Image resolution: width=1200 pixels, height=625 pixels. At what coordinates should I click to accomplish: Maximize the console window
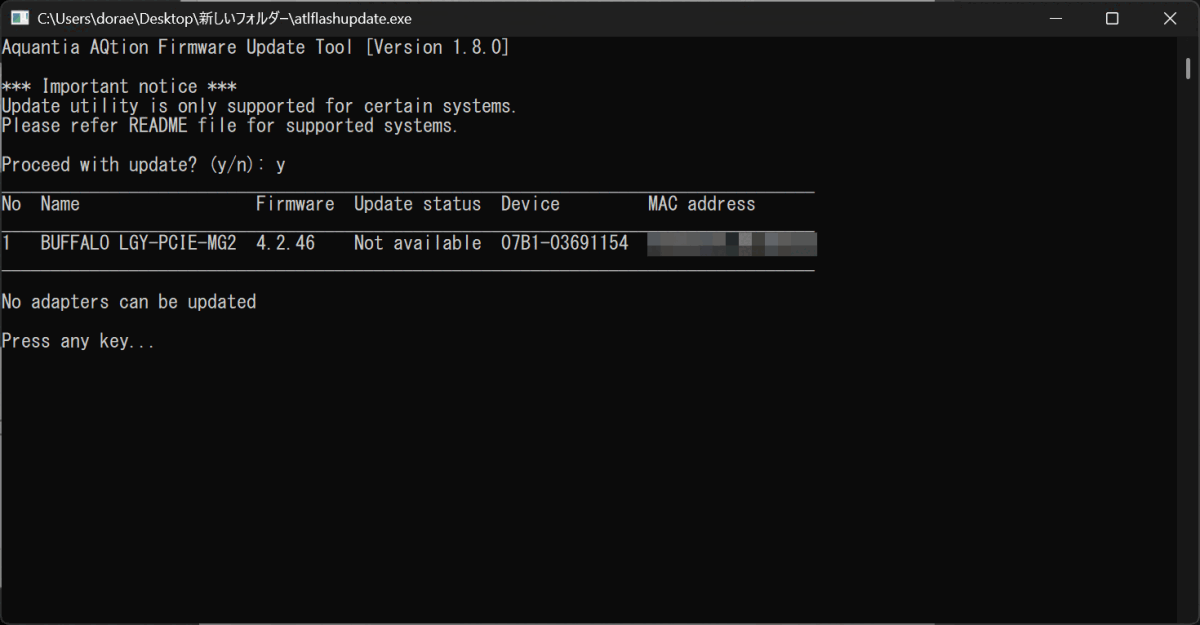1112,19
